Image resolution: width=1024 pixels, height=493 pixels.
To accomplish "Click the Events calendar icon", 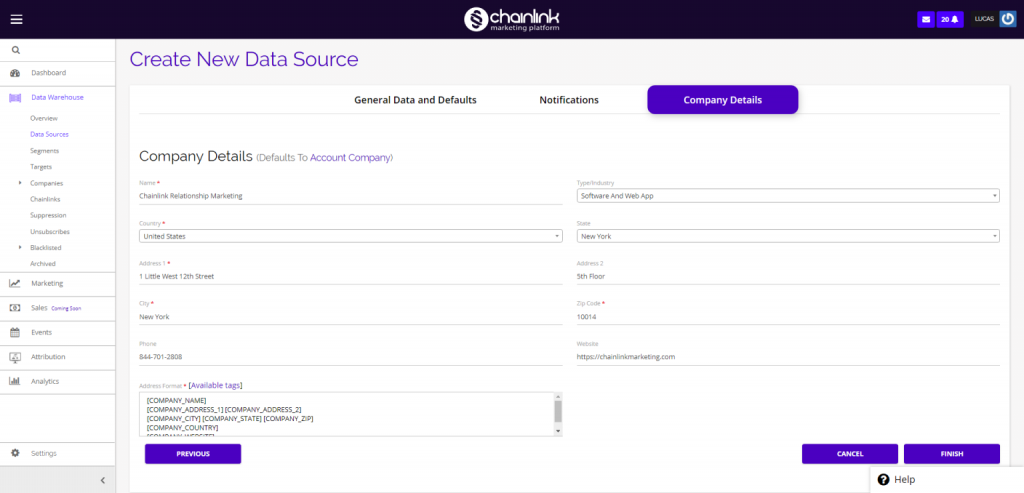I will coord(15,332).
